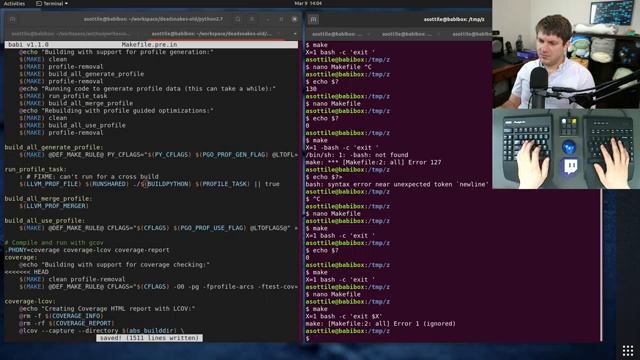Open the clock showing Mar 9 14:04

[x=308, y=3]
